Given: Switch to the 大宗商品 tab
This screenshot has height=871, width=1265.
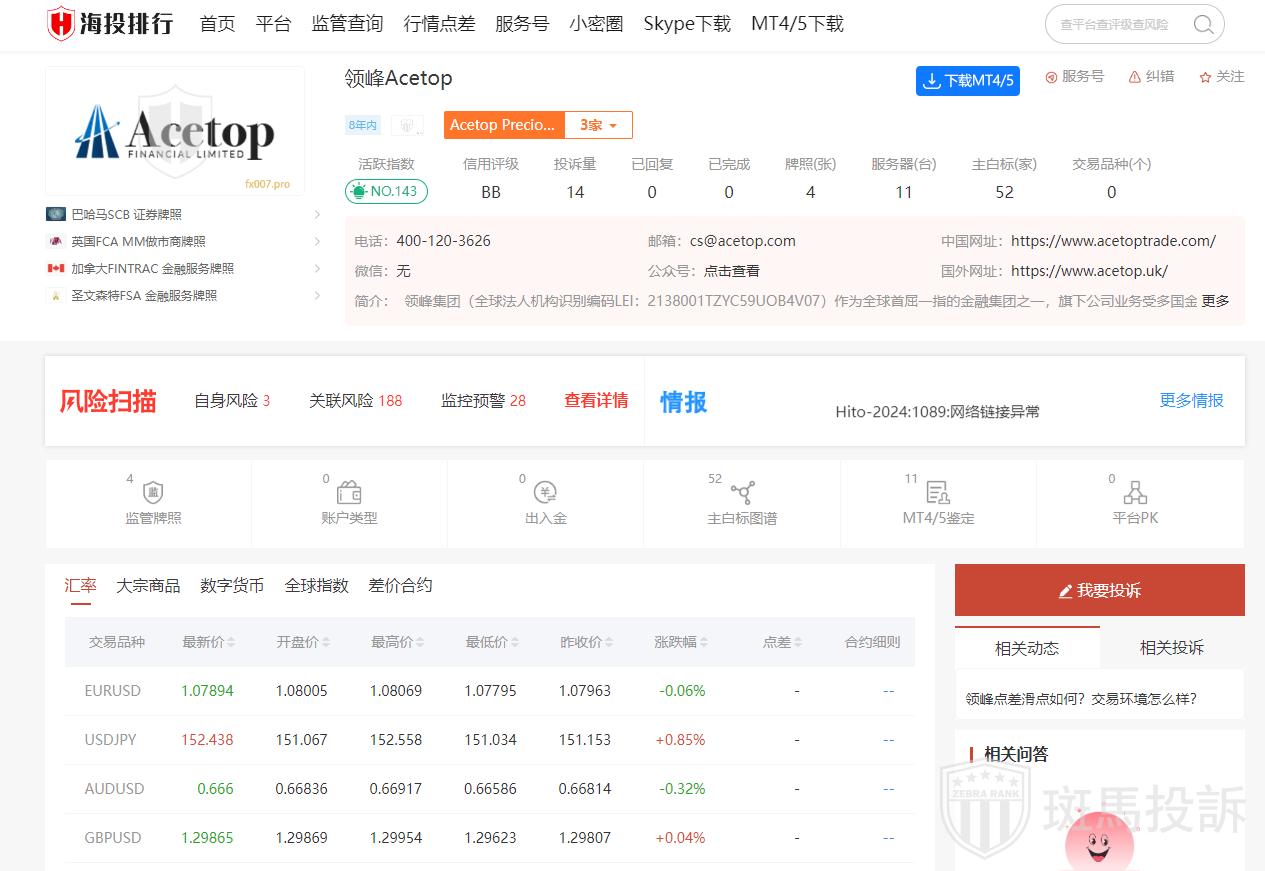Looking at the screenshot, I should click(x=148, y=586).
